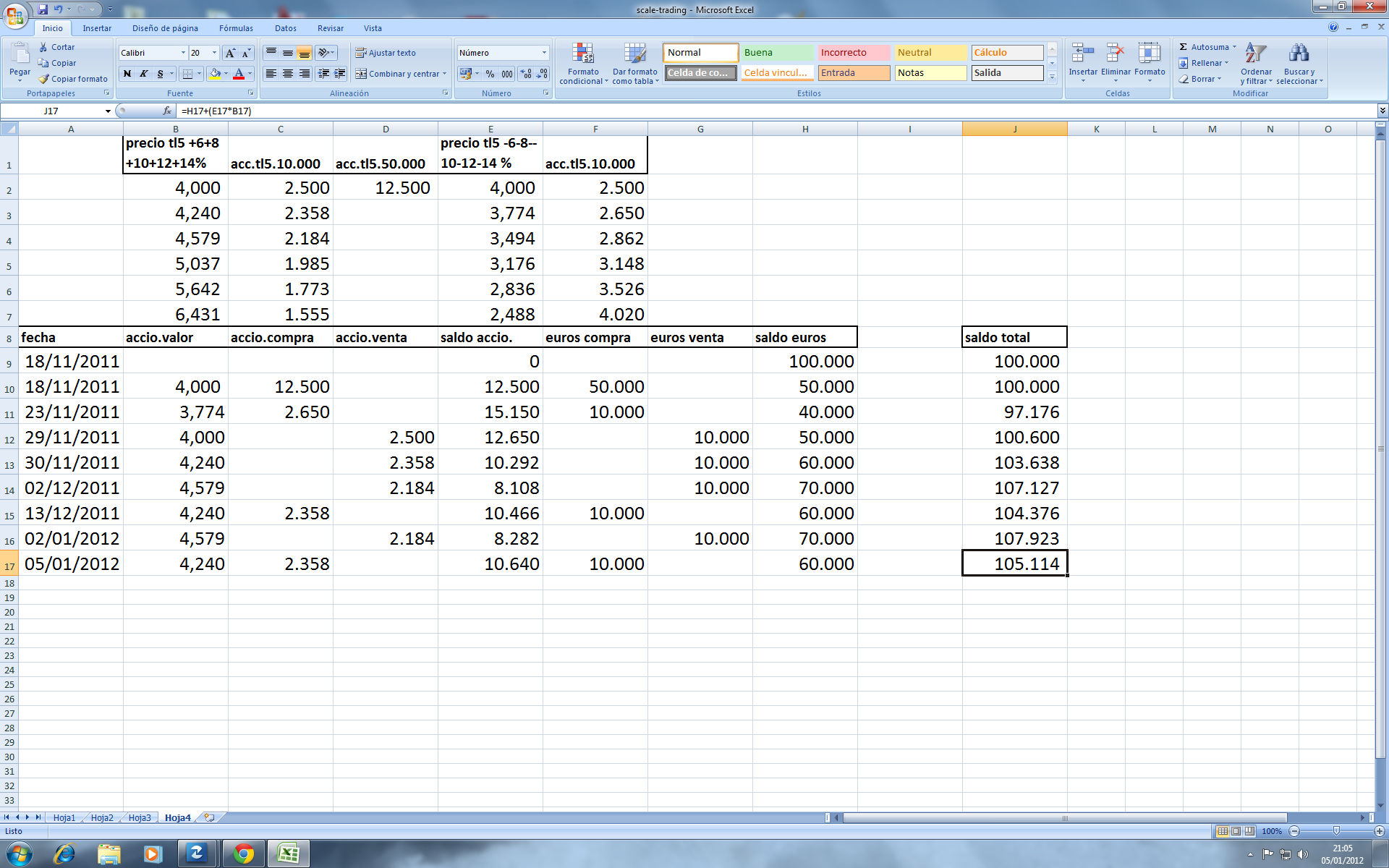Click the increase font size icon

[230, 53]
